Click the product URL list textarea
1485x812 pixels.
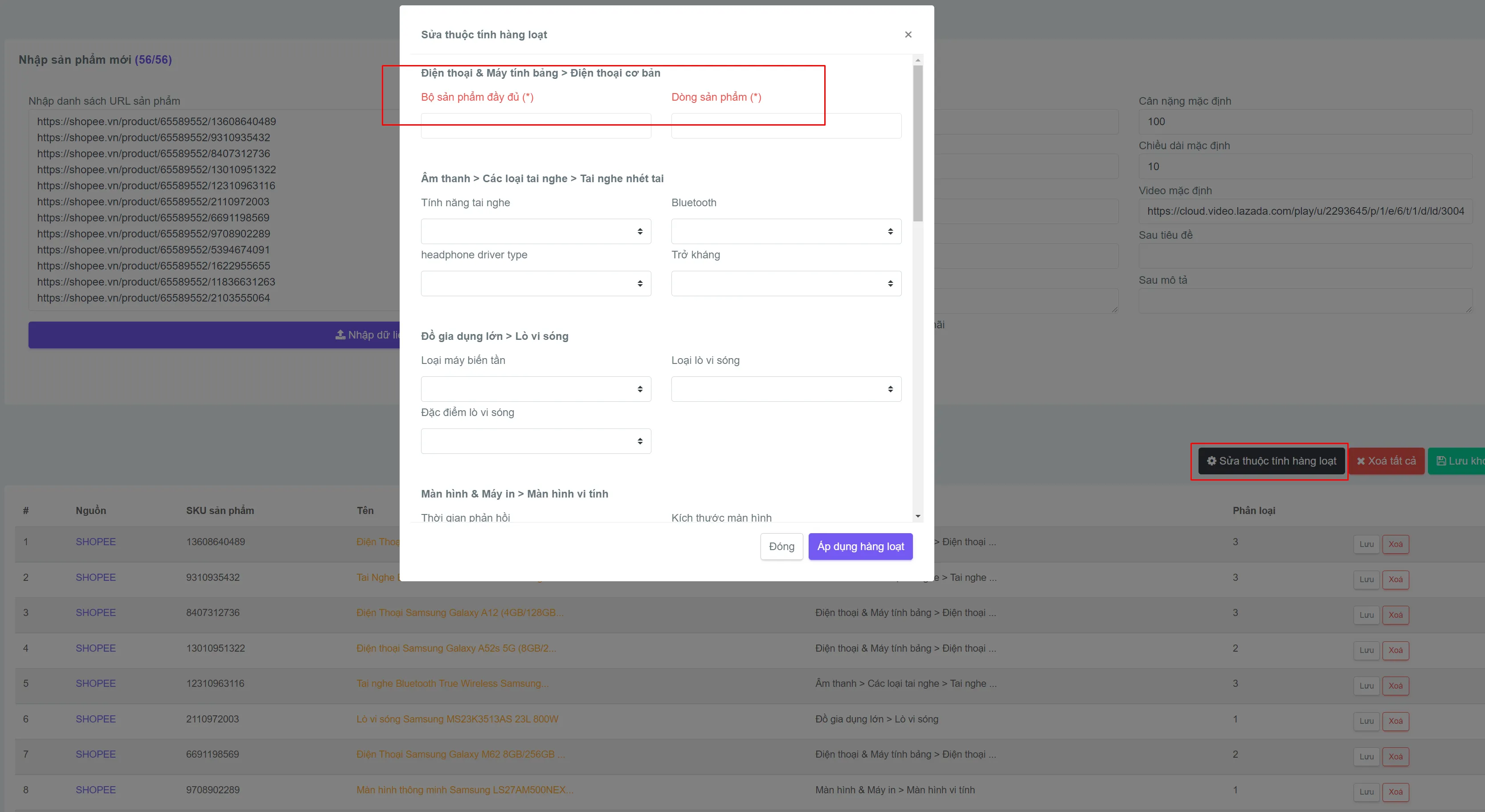214,210
